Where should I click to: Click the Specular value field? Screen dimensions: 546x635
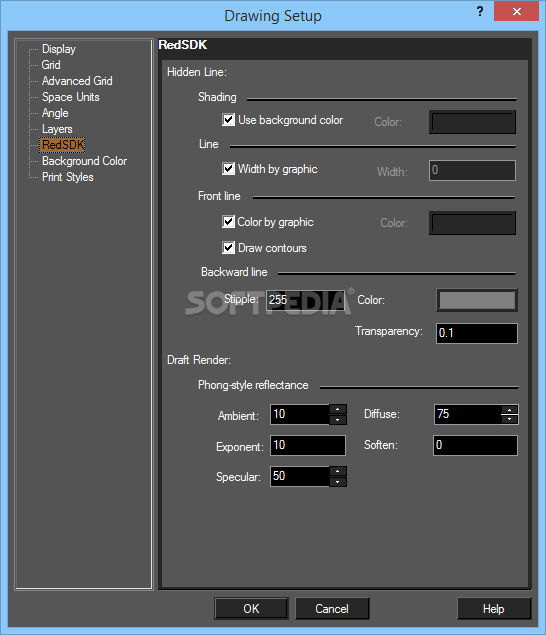tap(300, 476)
